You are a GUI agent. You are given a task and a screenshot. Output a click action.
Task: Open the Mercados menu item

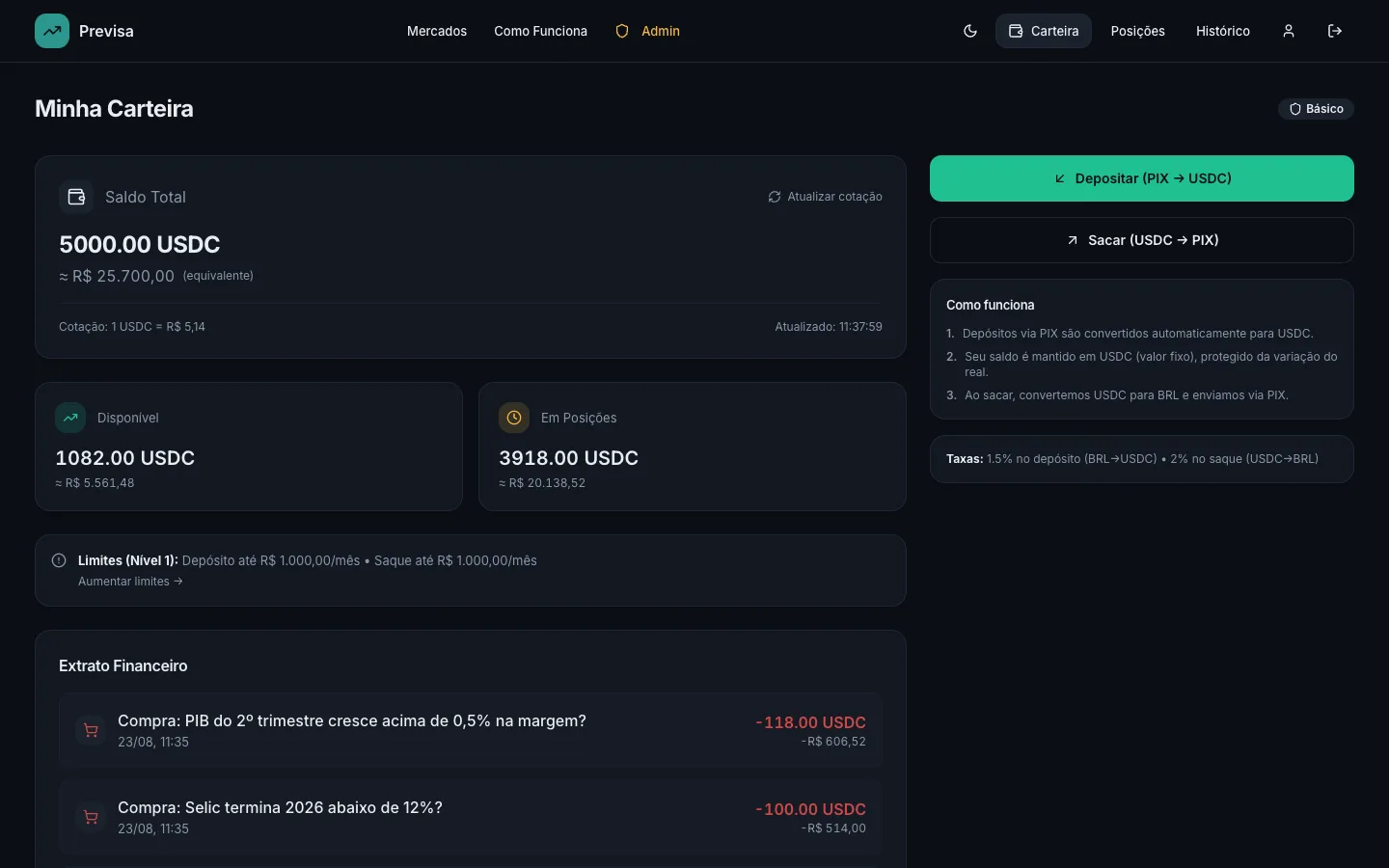437,31
